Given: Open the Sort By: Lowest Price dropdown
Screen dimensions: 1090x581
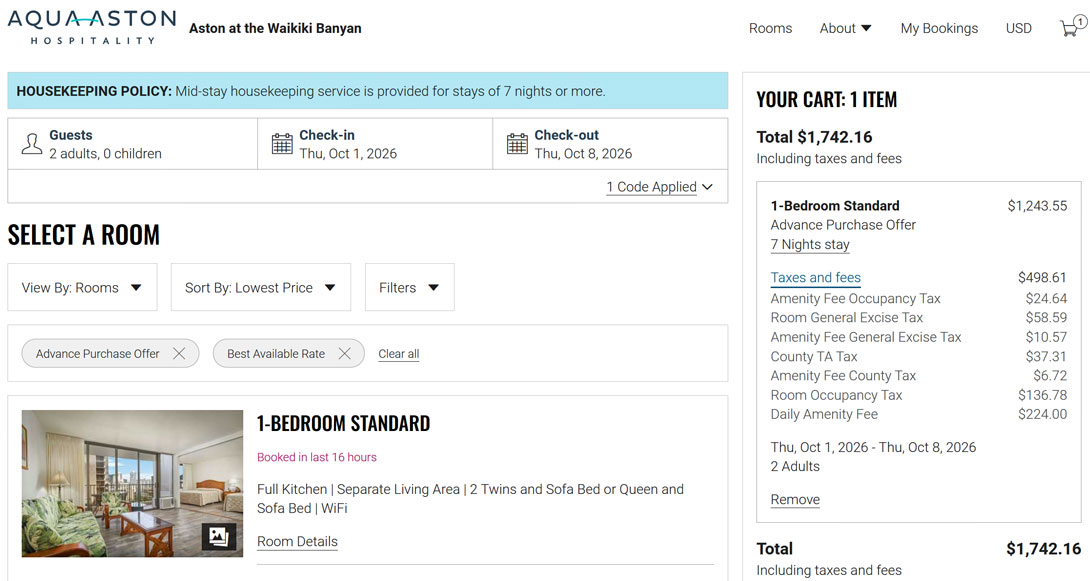Looking at the screenshot, I should (260, 288).
